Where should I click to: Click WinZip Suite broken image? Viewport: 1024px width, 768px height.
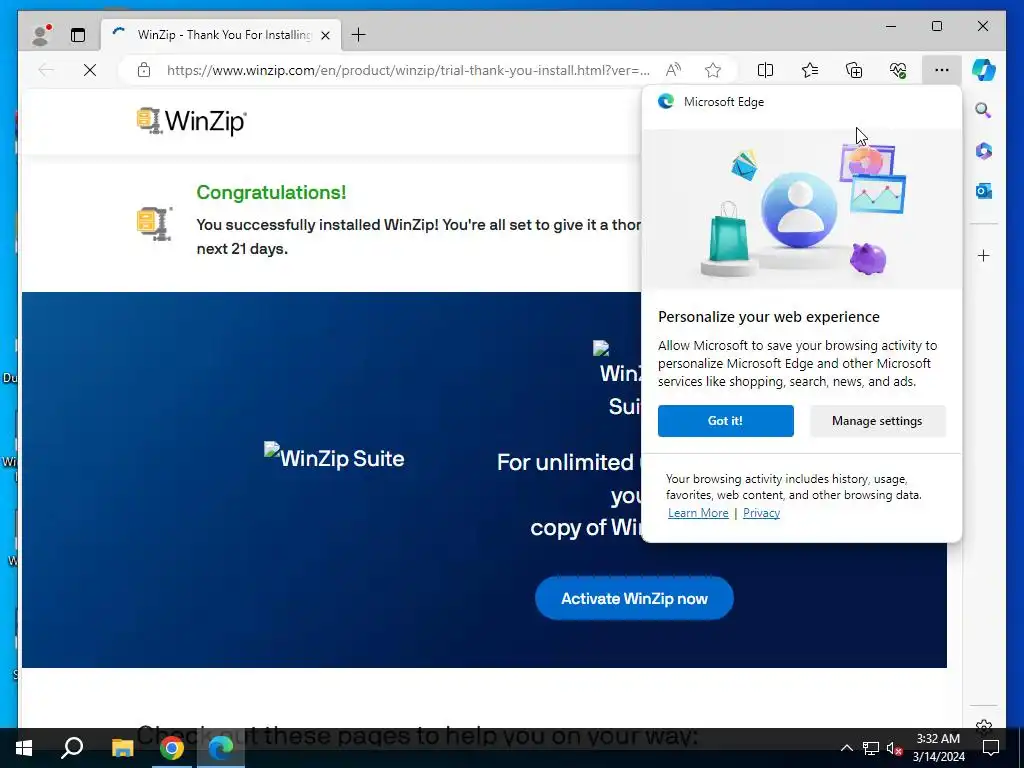point(334,457)
